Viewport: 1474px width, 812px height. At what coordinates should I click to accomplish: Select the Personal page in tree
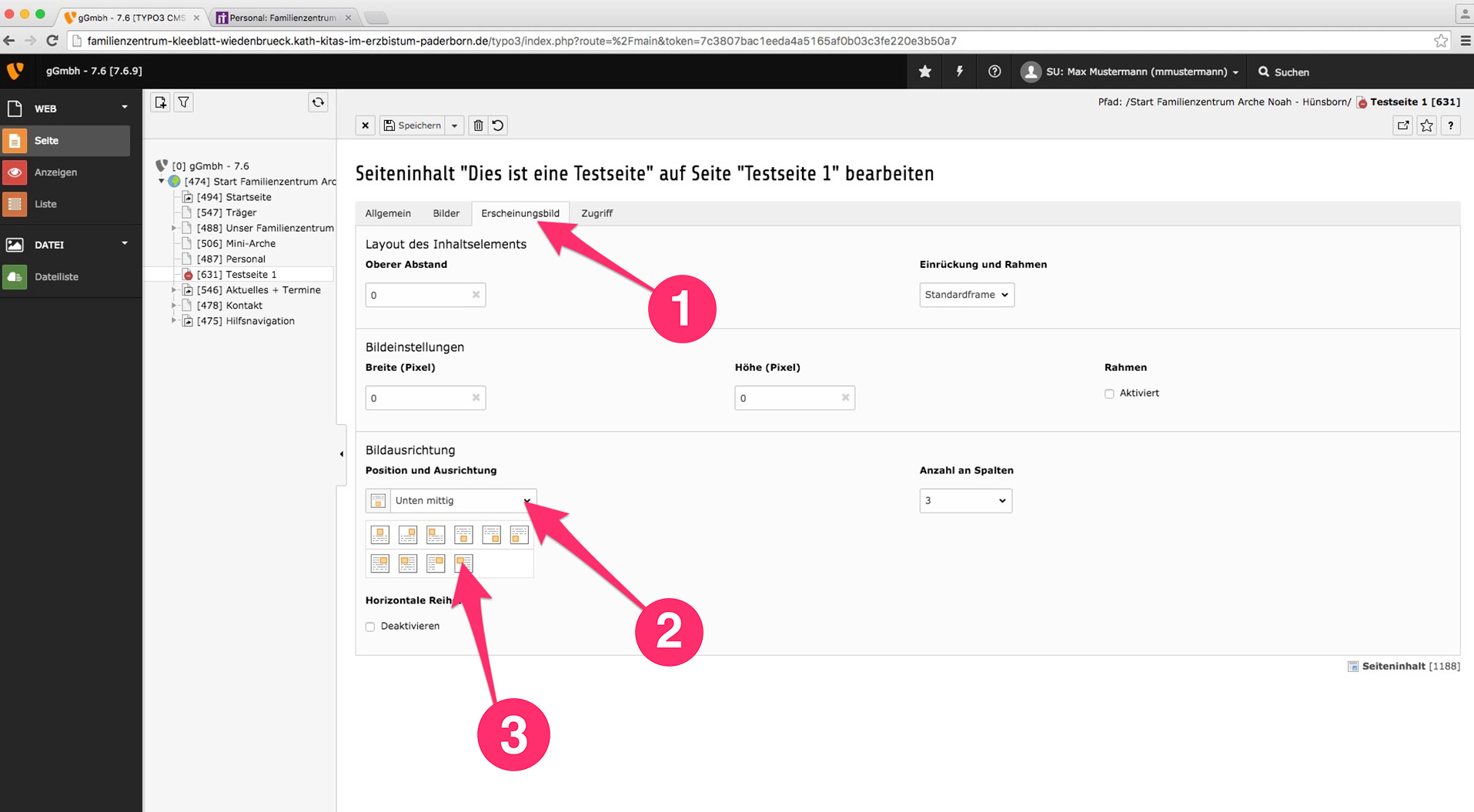pos(246,259)
